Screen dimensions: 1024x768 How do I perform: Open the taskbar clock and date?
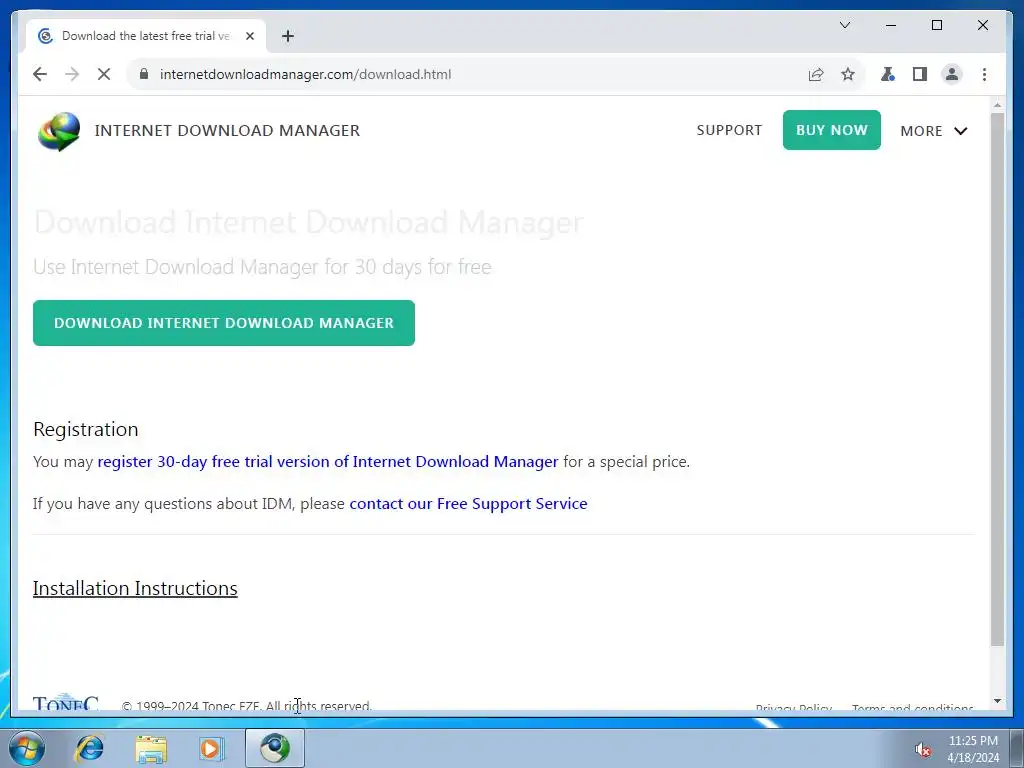click(x=973, y=749)
